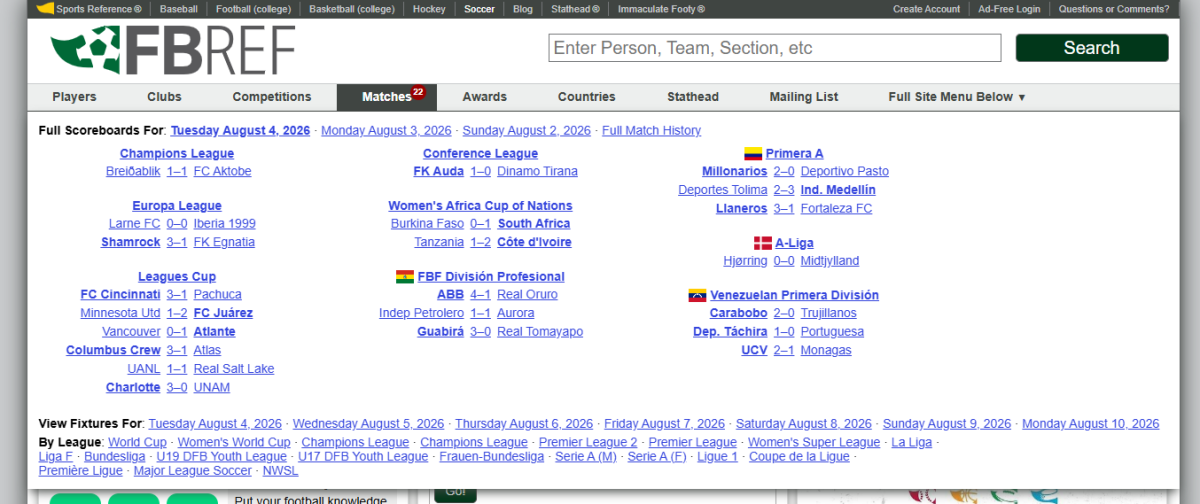Open Sunday August 2, 2026 scoreboard
The width and height of the screenshot is (1200, 504).
526,131
